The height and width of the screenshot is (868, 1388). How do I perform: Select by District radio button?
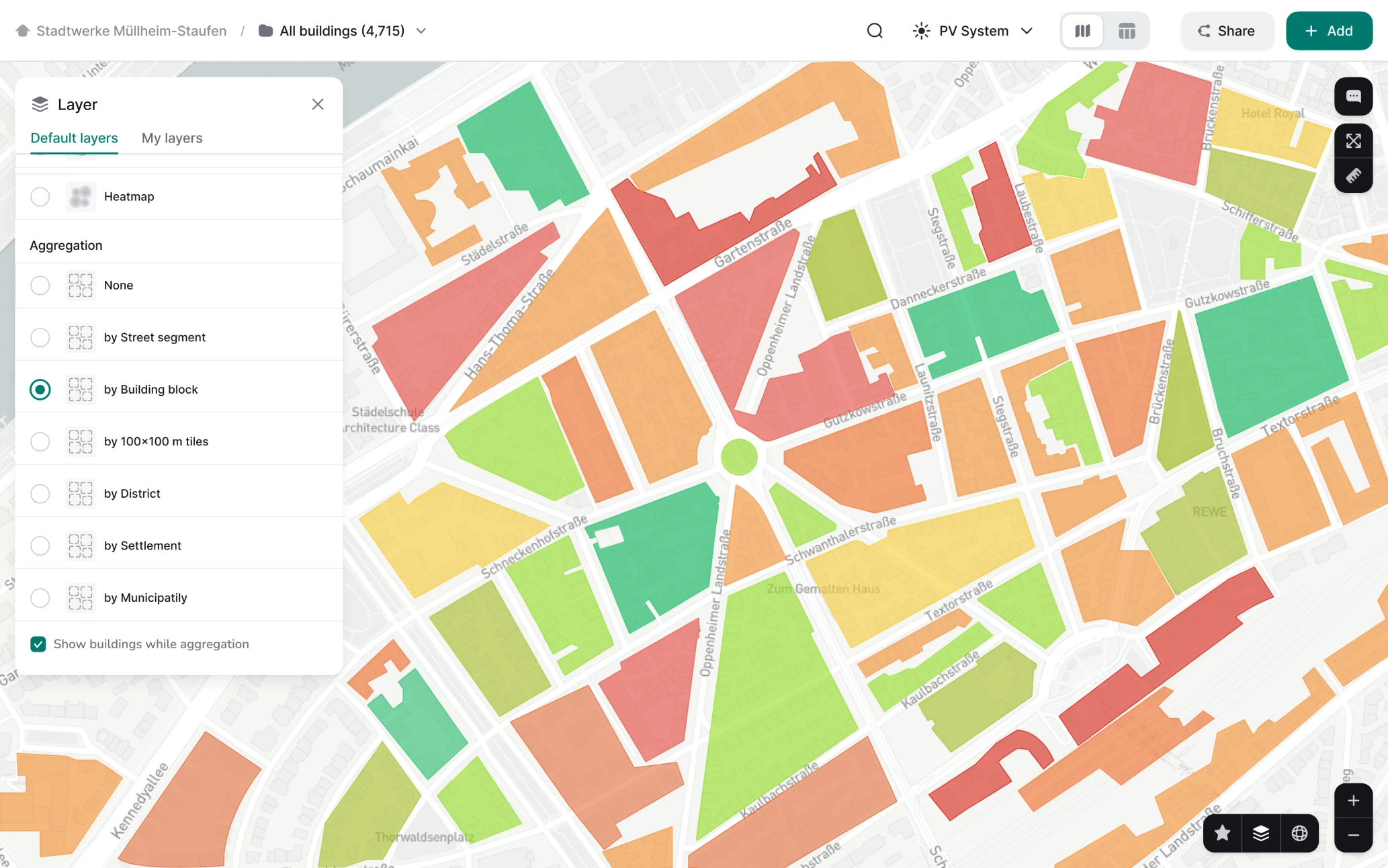click(x=40, y=494)
